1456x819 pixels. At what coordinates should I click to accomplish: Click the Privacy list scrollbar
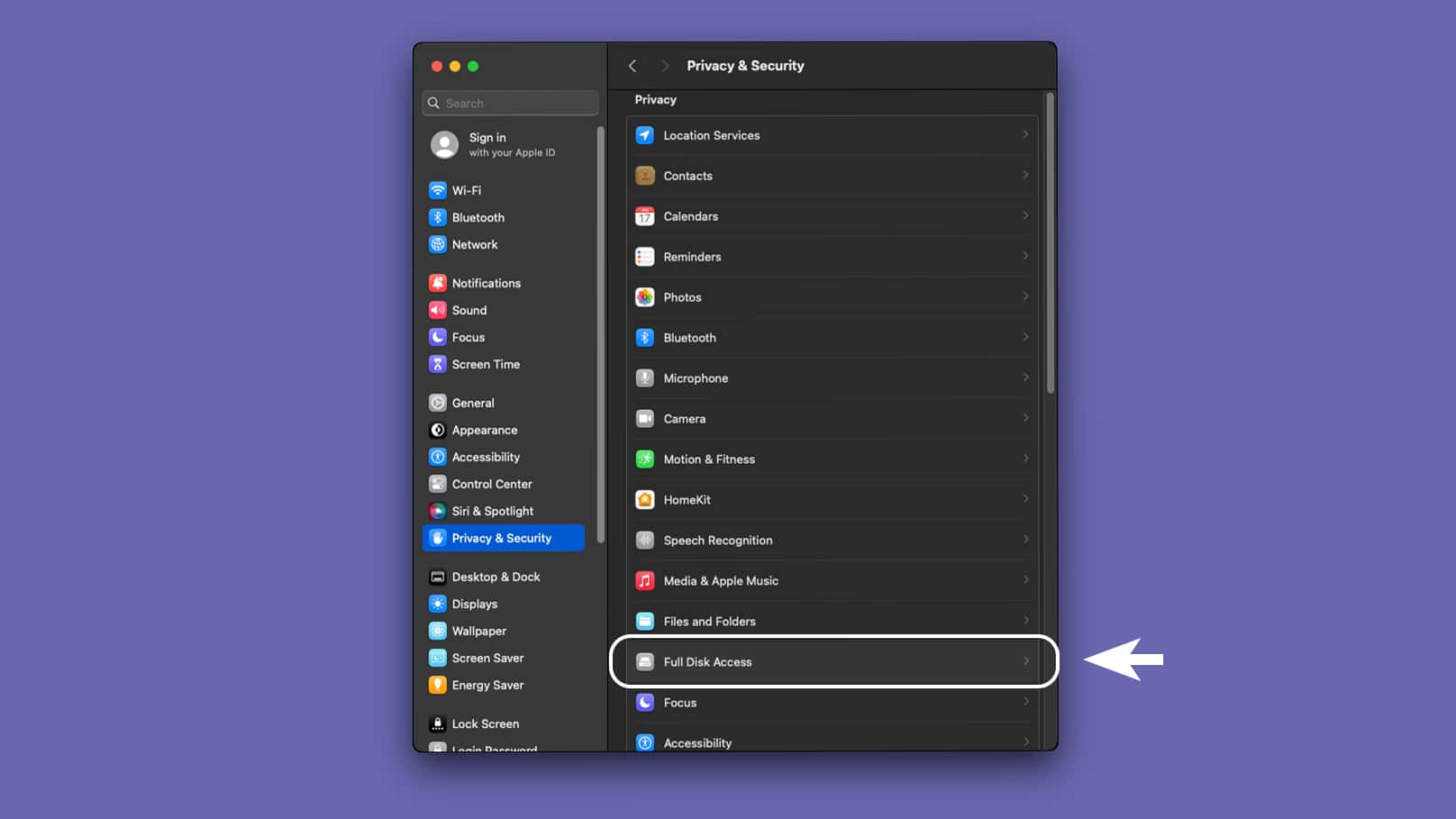1050,243
